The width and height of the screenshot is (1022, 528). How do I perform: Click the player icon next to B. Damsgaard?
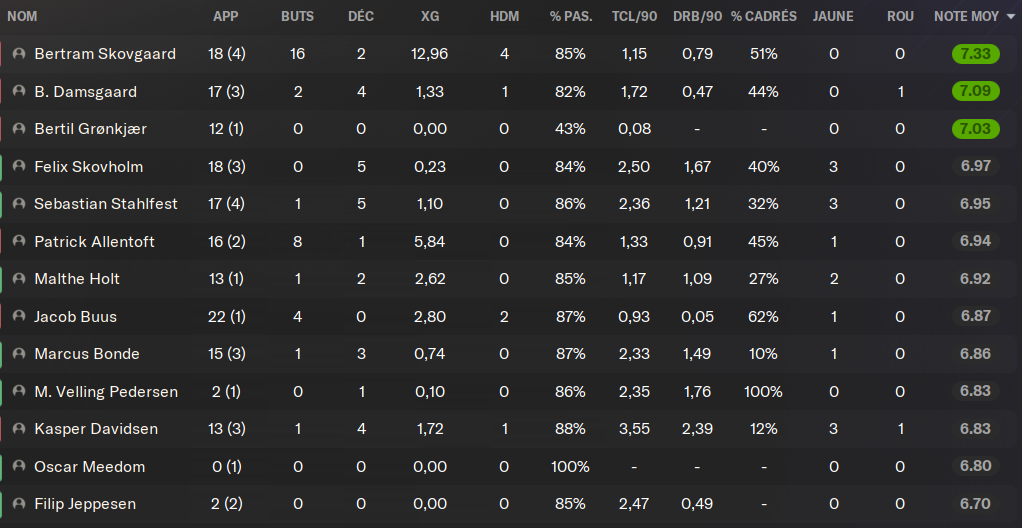pyautogui.click(x=19, y=92)
